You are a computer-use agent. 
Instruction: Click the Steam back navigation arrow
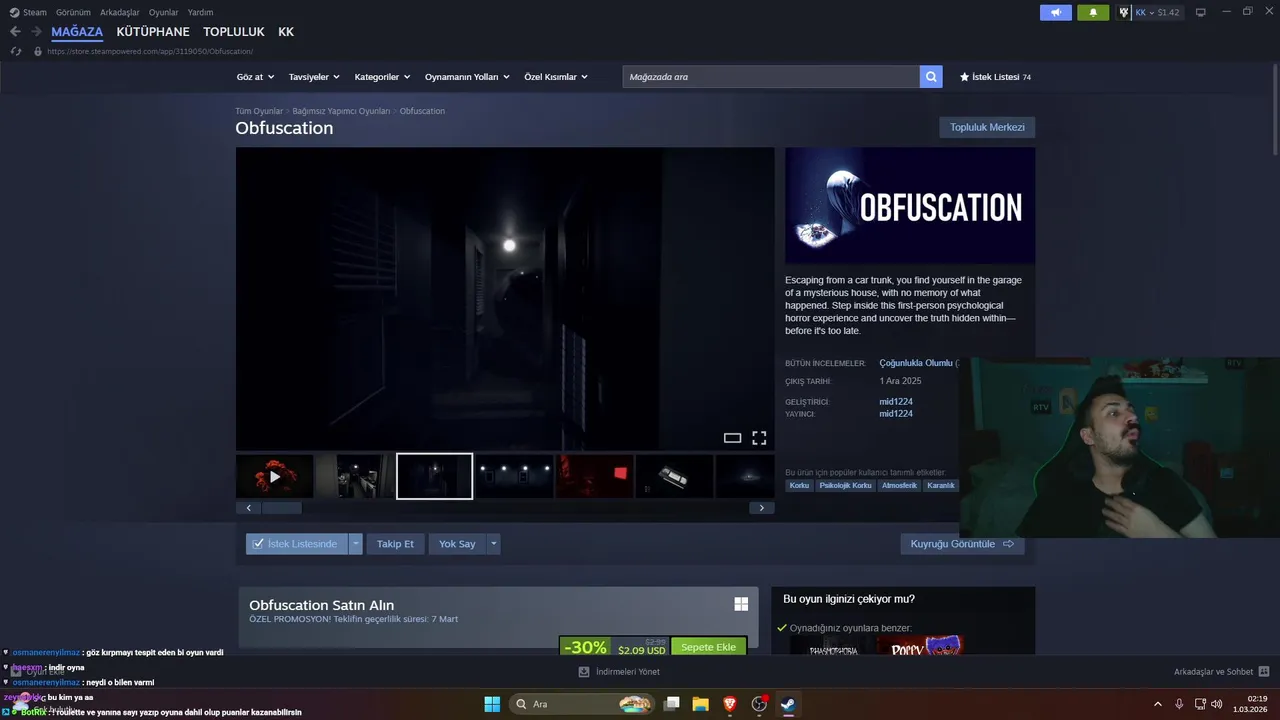coord(15,32)
